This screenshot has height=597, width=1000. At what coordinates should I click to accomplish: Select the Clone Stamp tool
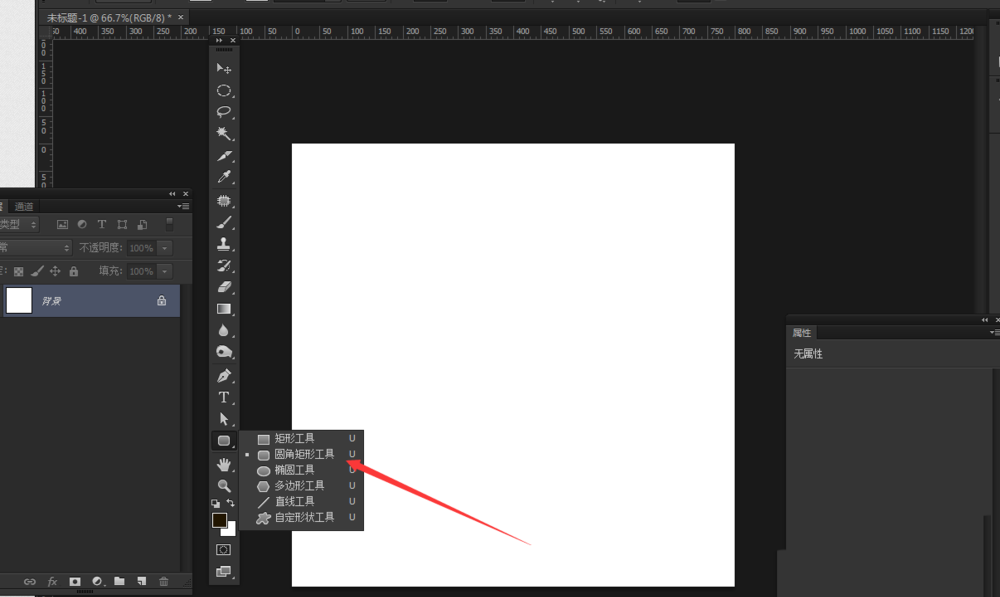click(224, 244)
